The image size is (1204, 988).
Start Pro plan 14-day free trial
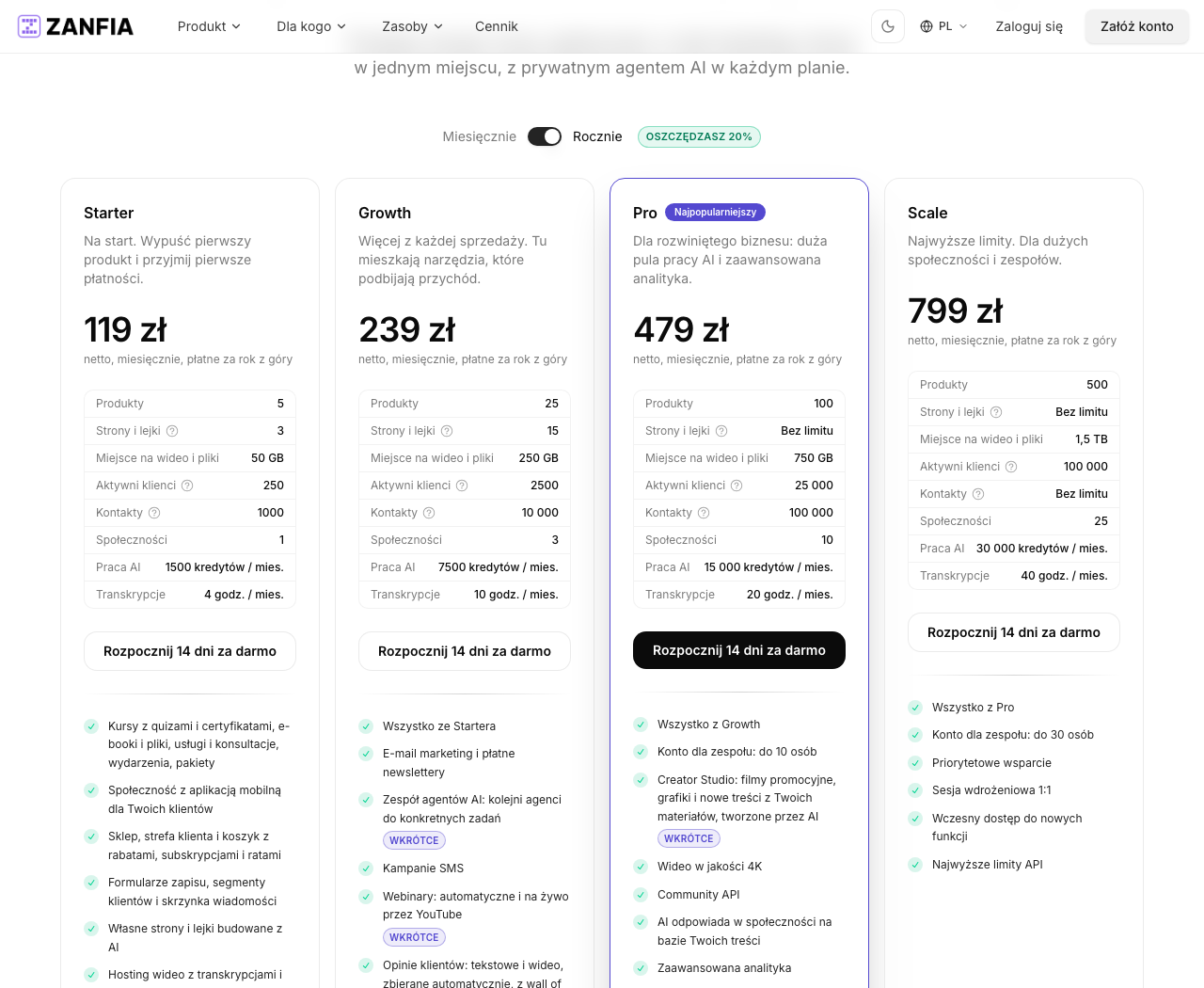coord(739,650)
